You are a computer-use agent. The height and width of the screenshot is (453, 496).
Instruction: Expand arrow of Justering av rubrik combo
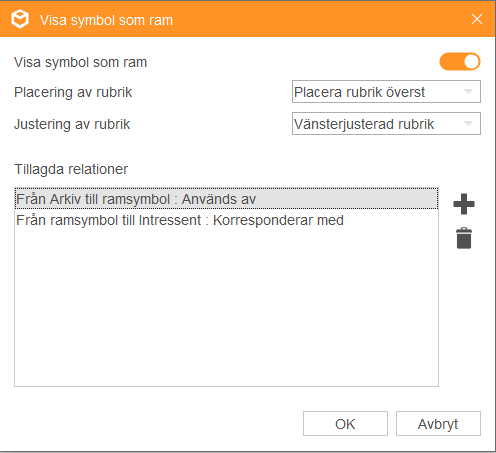click(468, 124)
